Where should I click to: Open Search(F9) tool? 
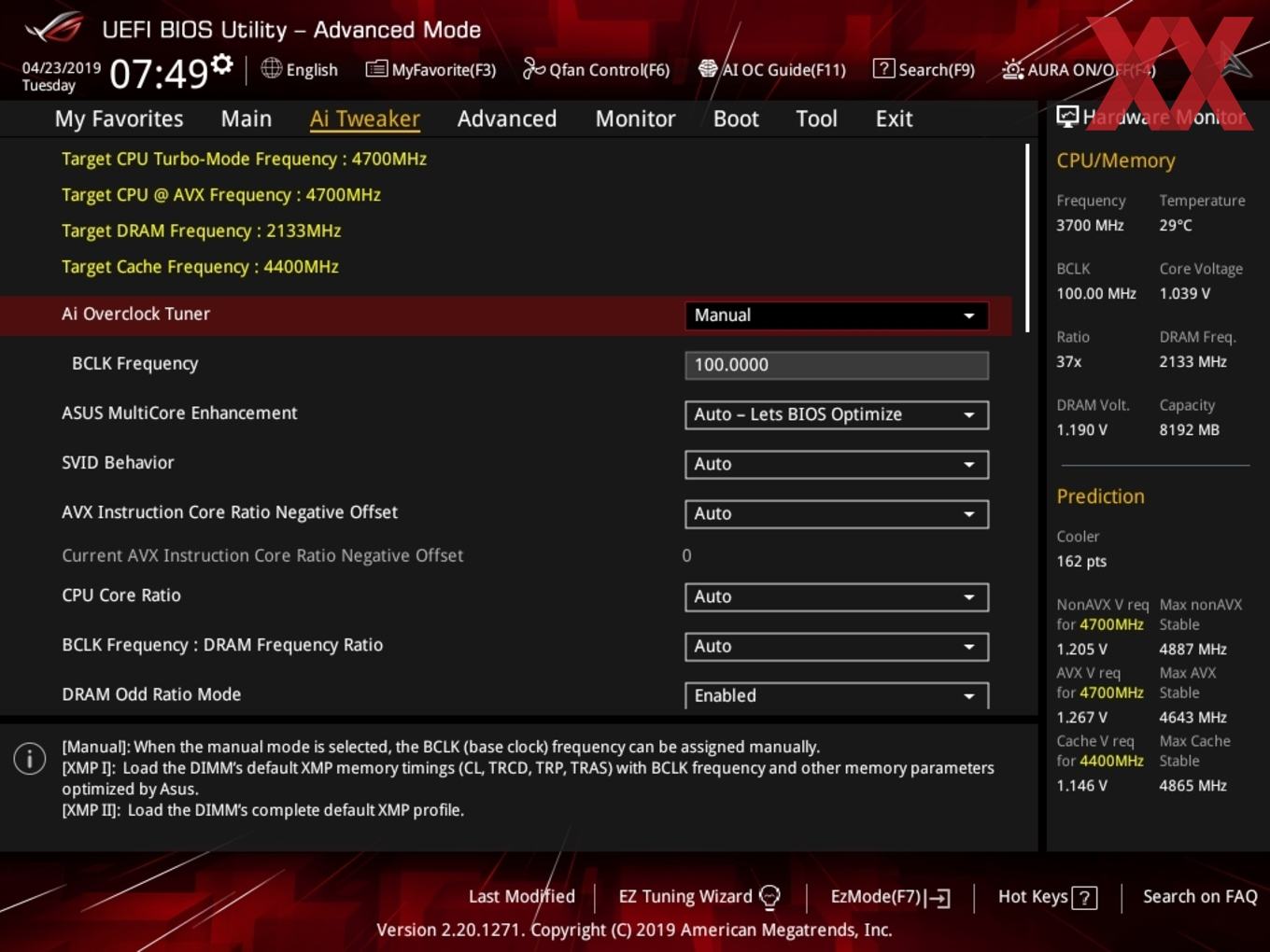924,69
